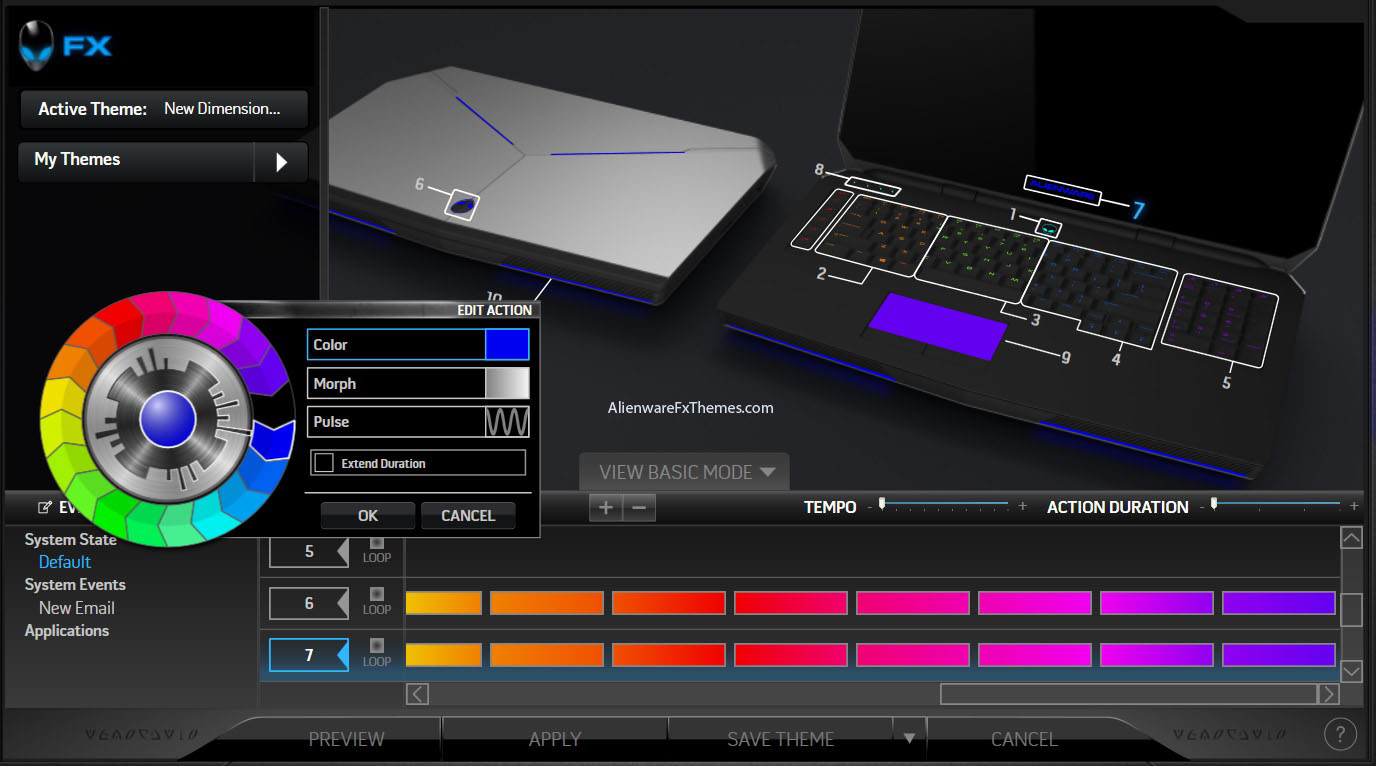Toggle LOOP for zone 7

coord(377,646)
